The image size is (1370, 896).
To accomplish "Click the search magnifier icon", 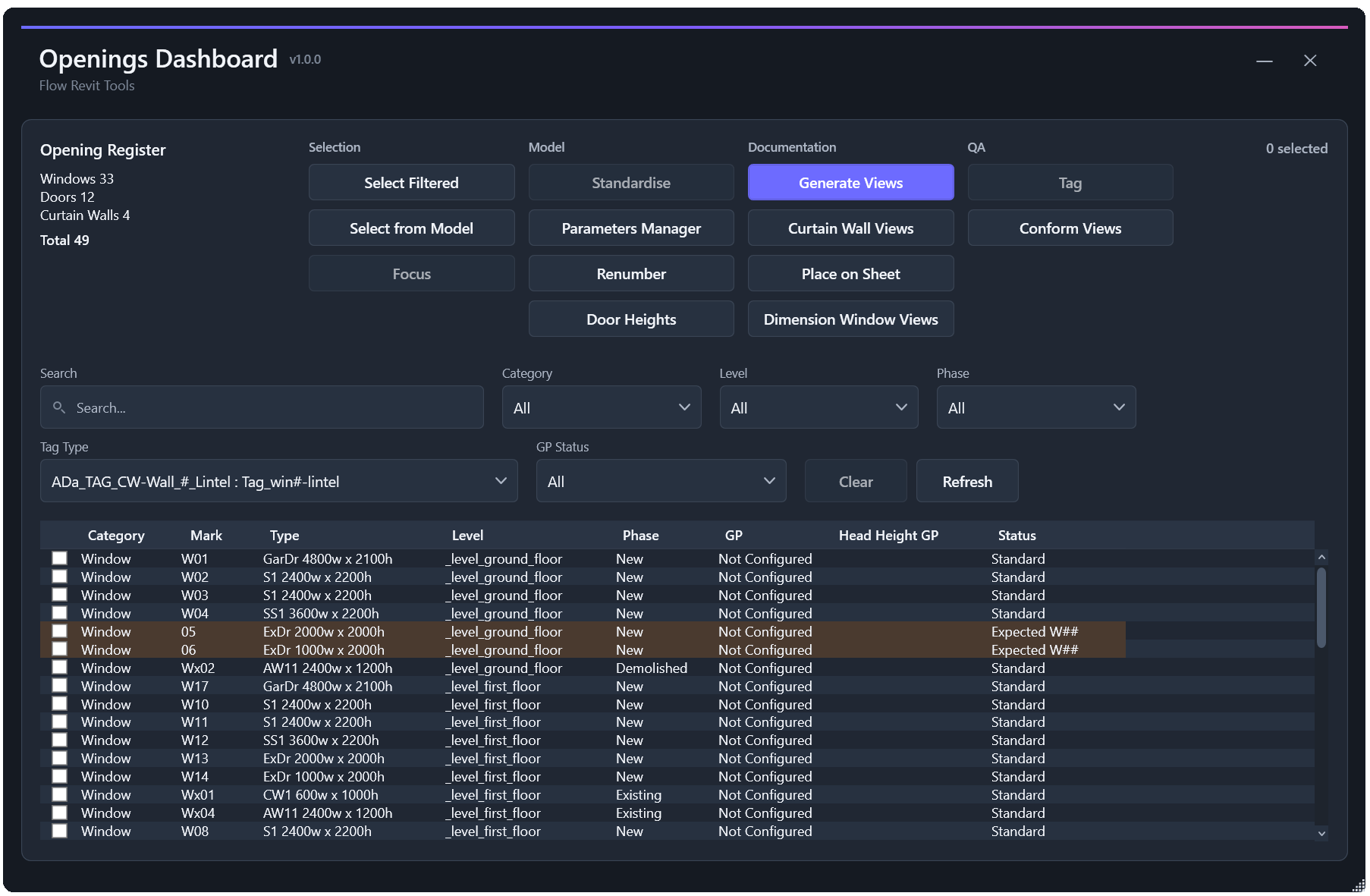I will tap(58, 407).
